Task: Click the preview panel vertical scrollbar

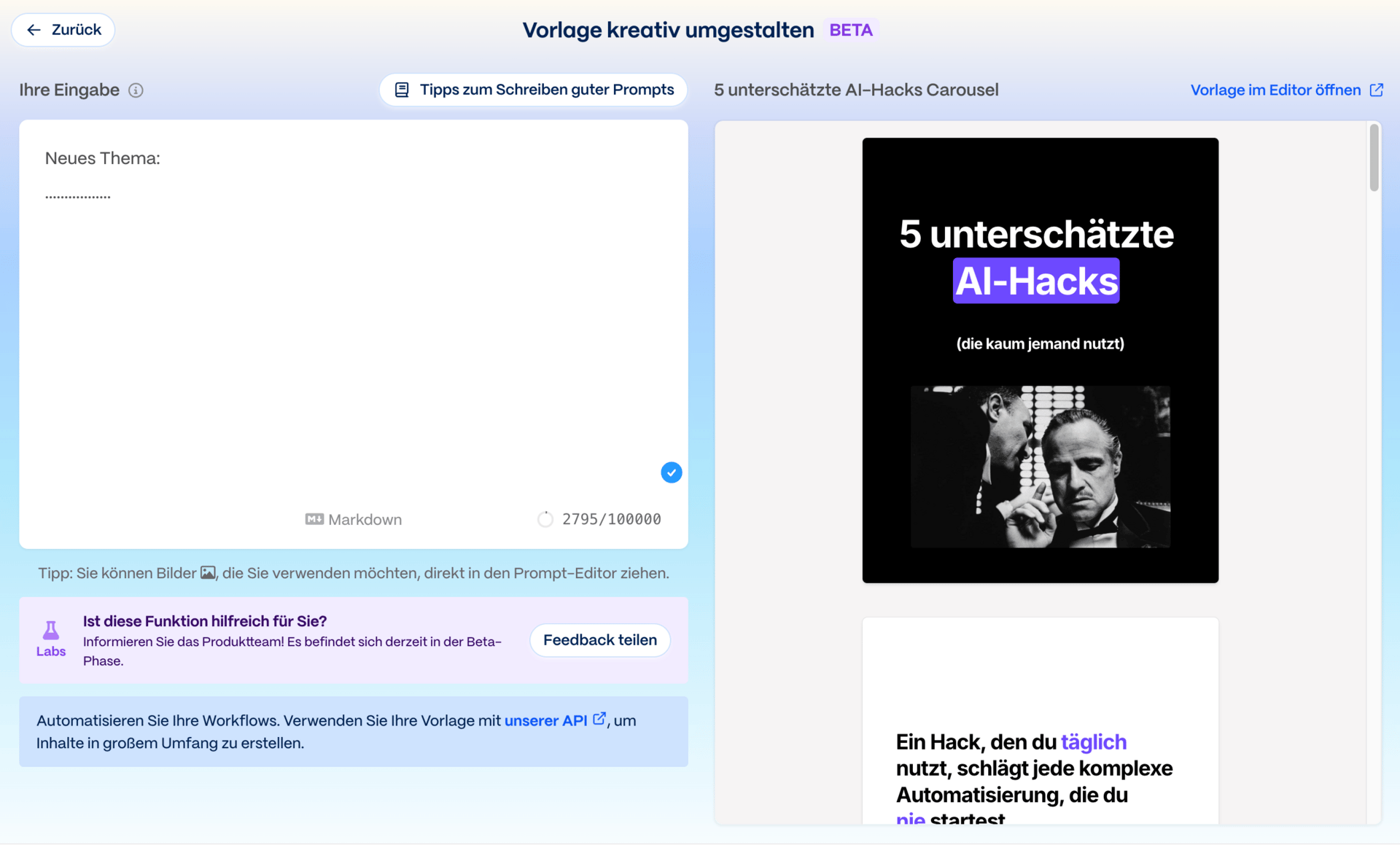Action: [x=1374, y=157]
